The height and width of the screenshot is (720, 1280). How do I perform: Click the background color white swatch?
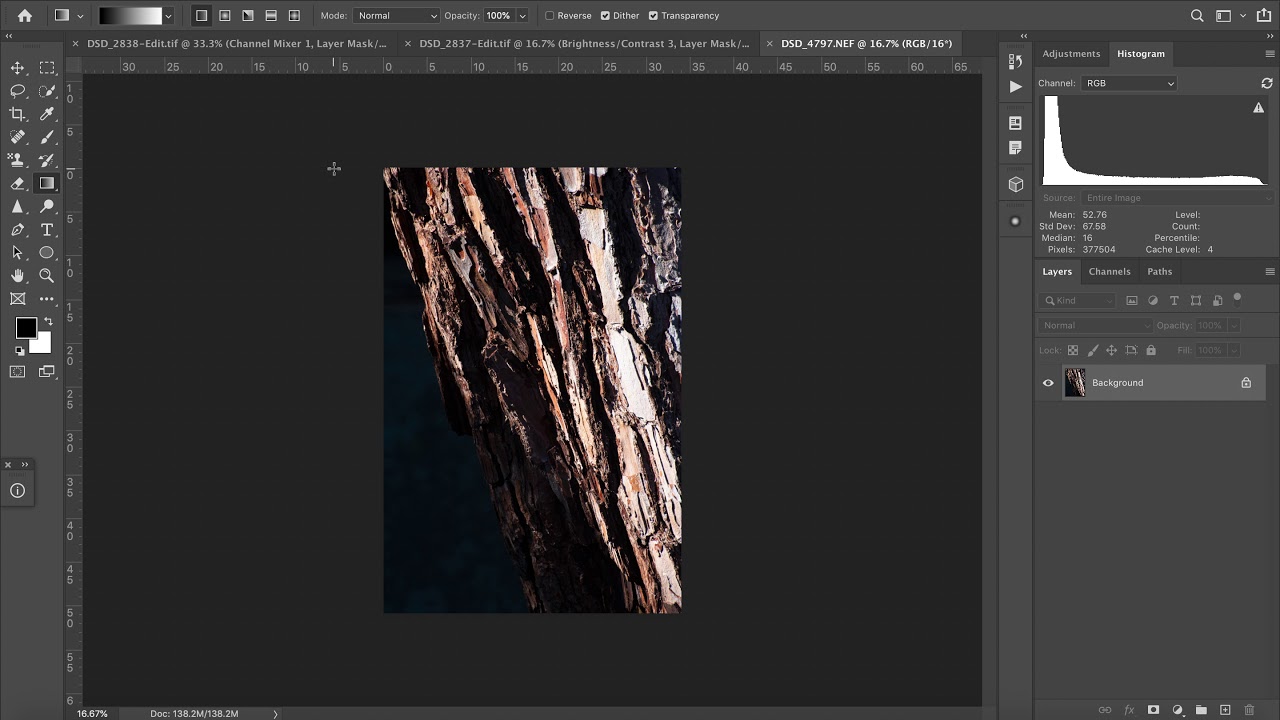42,346
